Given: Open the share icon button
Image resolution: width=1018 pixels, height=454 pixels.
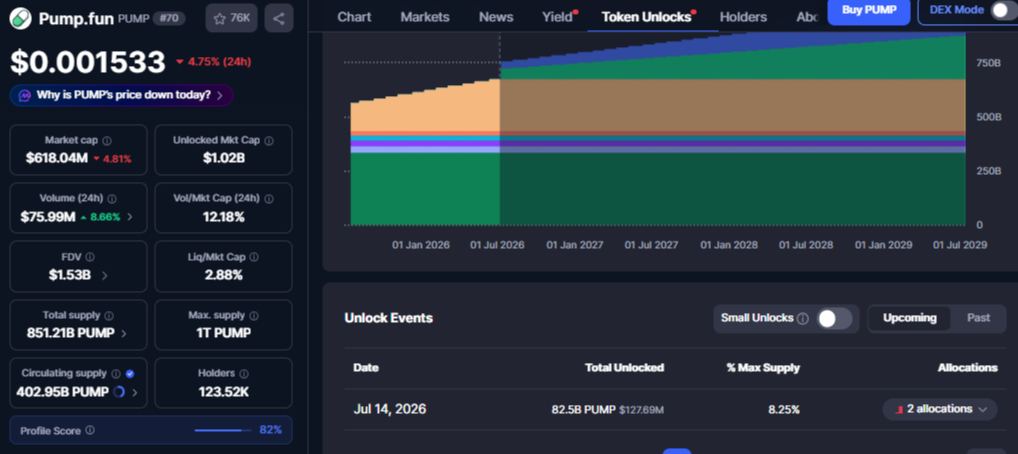Looking at the screenshot, I should point(279,18).
